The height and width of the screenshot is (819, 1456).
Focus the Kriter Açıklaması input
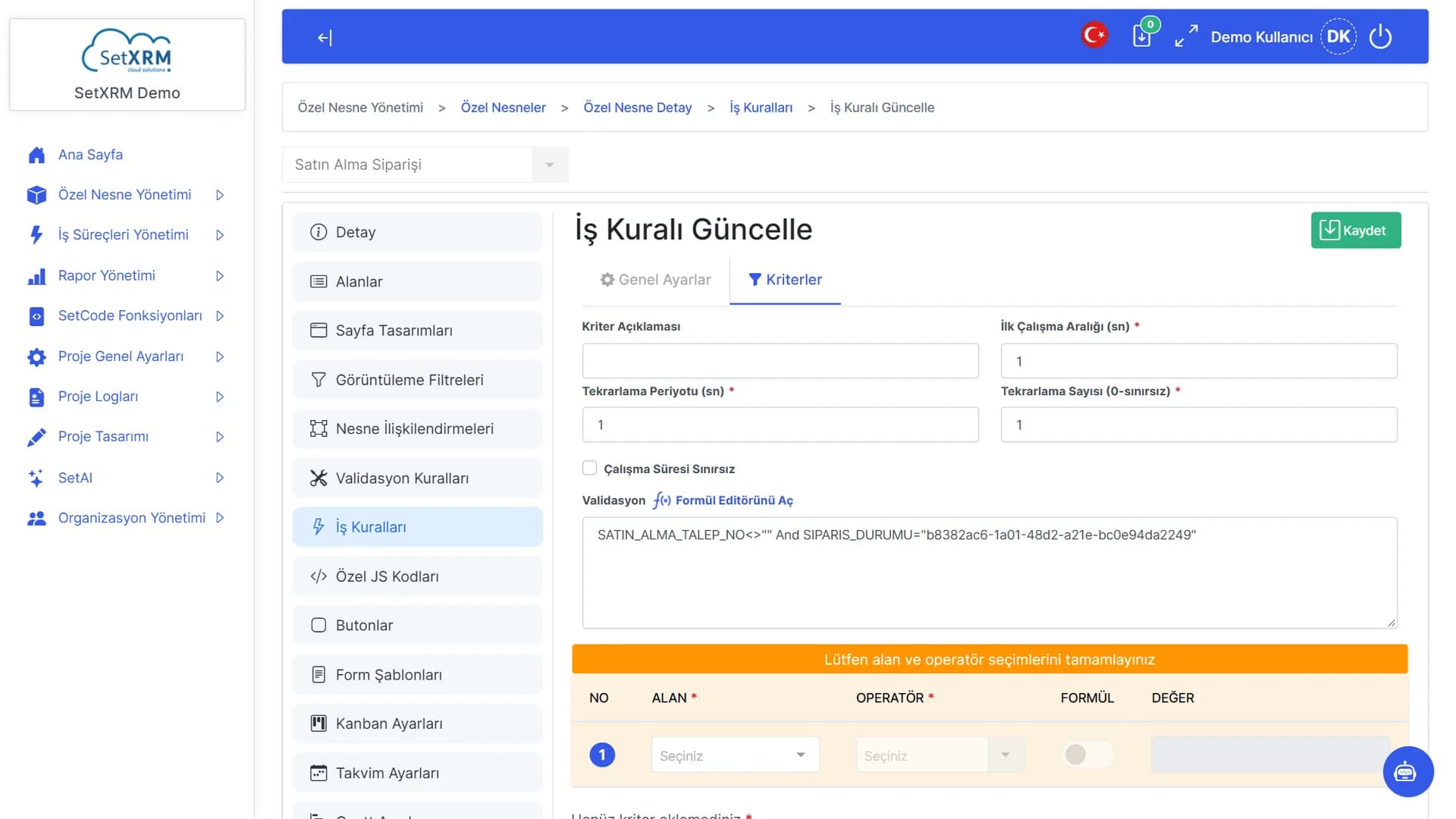point(780,361)
